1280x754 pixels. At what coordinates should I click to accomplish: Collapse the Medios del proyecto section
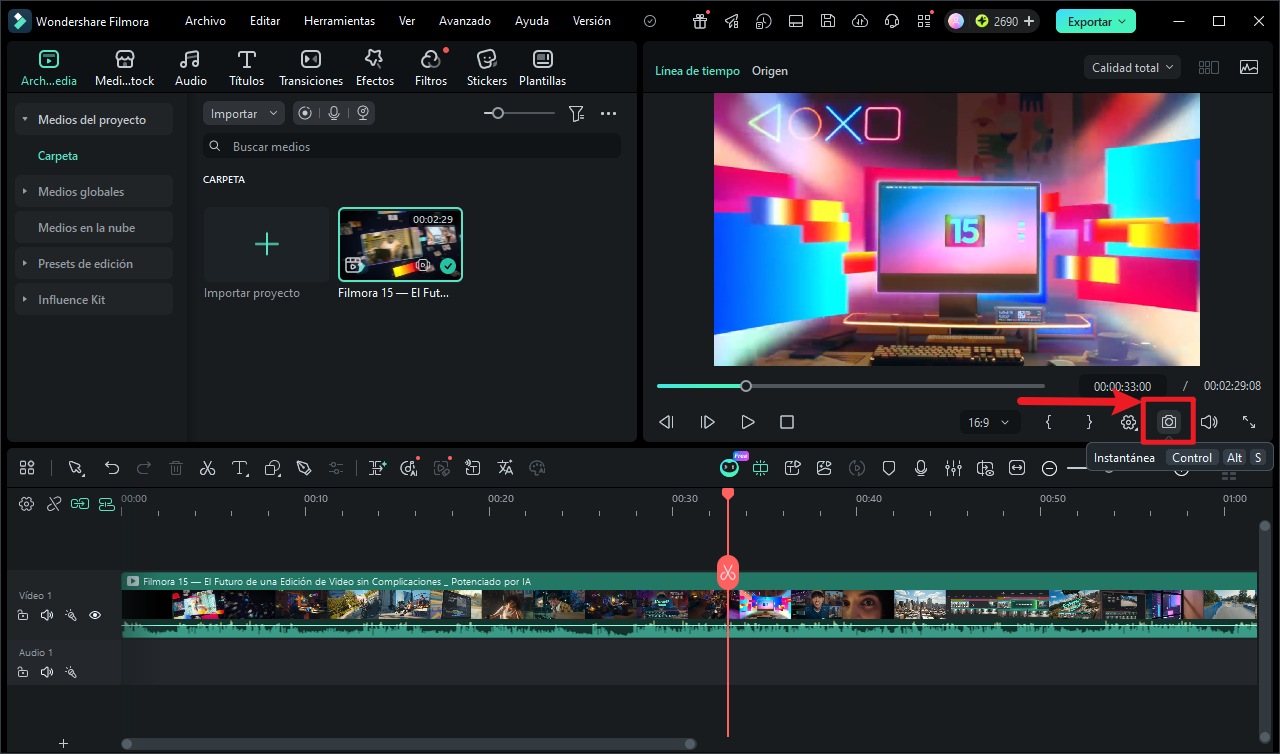tap(25, 120)
